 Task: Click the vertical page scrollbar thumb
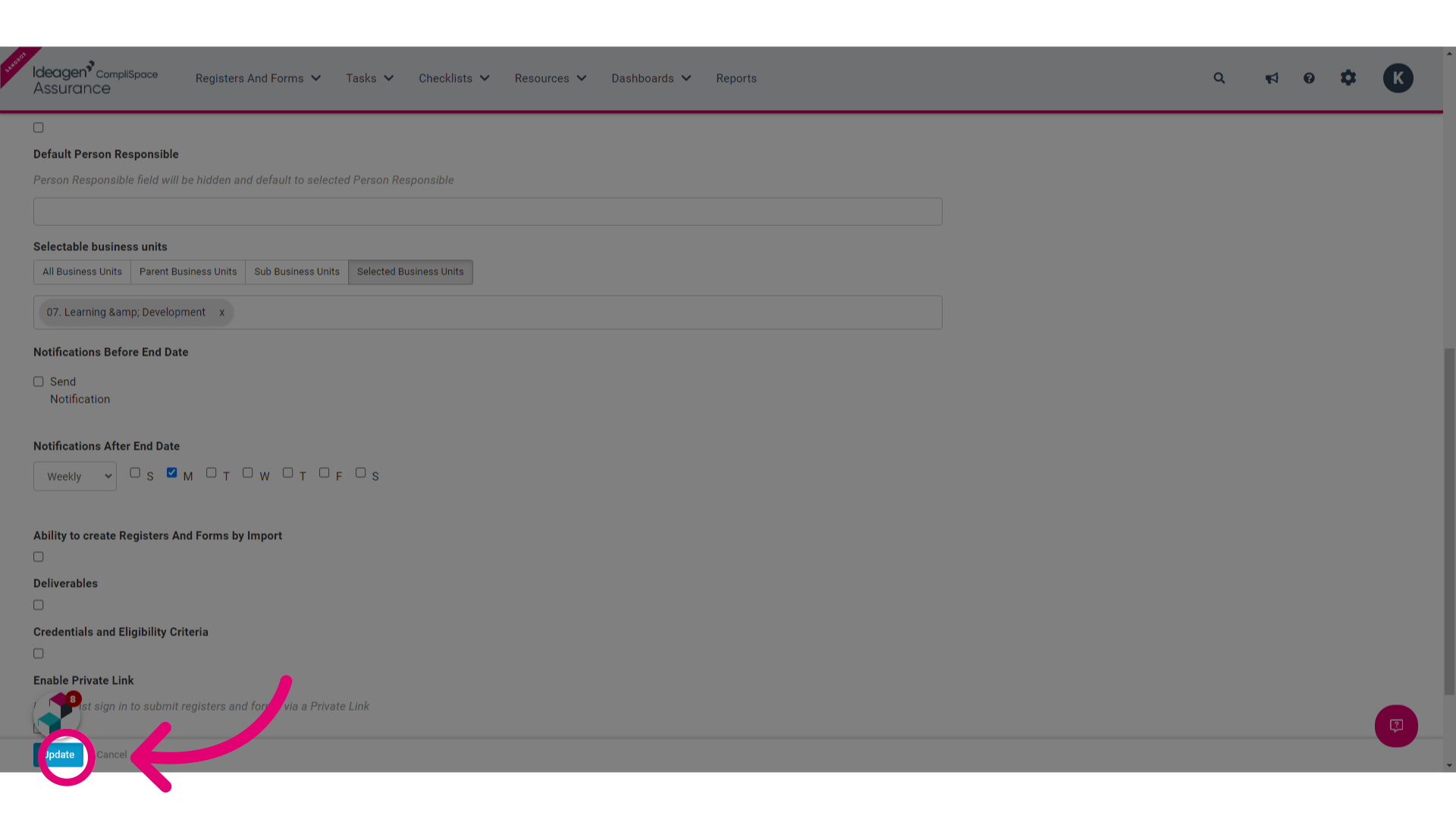click(x=1449, y=521)
